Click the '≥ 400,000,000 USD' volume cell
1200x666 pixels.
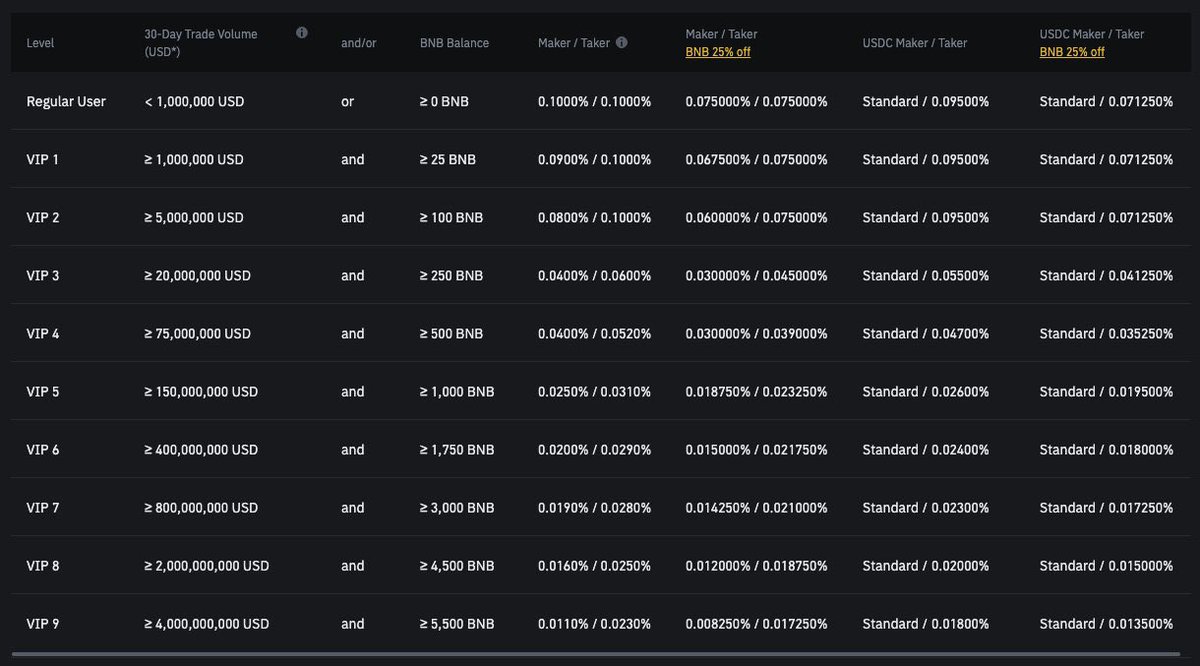(201, 449)
